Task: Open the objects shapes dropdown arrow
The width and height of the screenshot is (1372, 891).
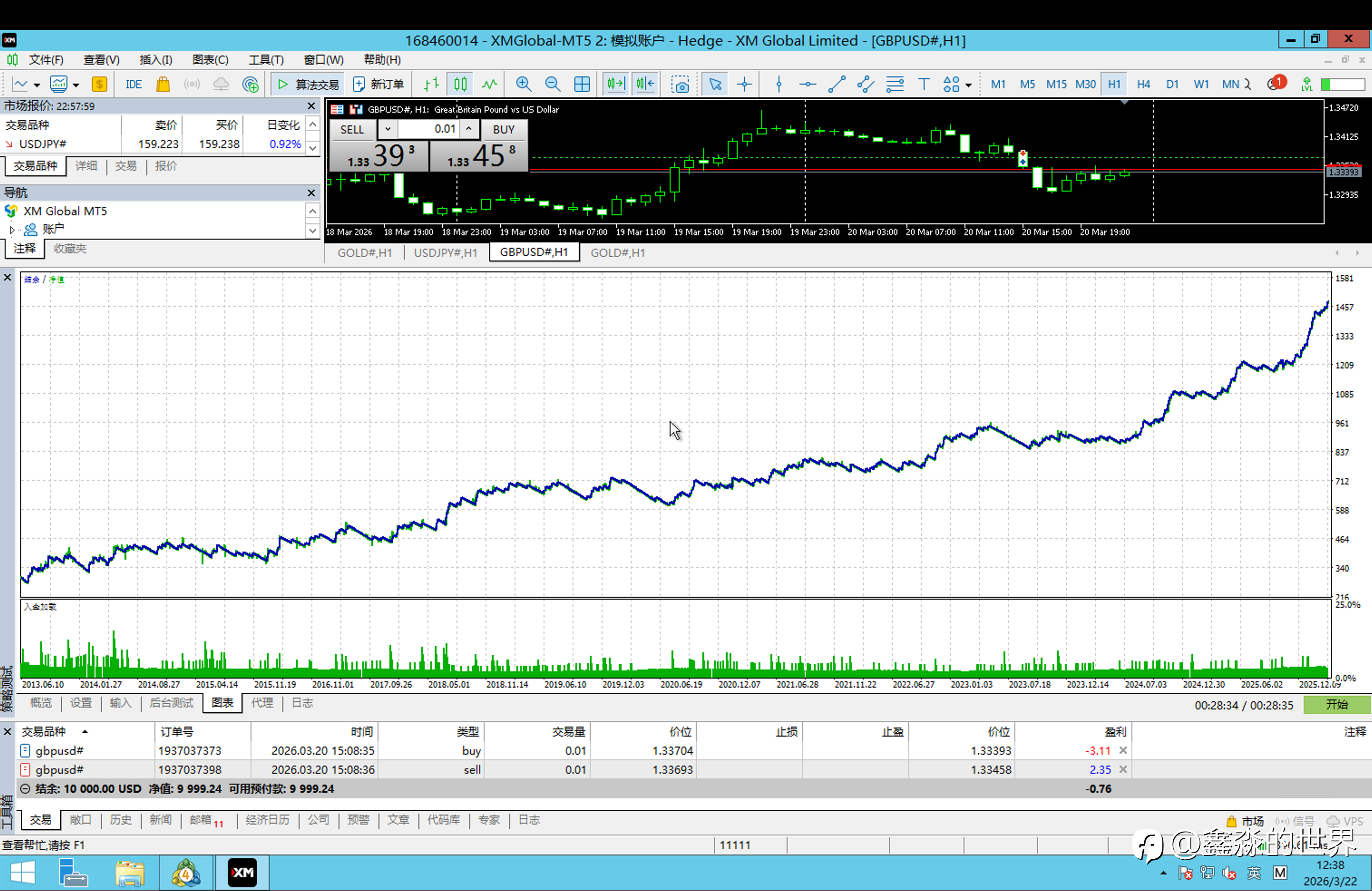Action: (969, 85)
